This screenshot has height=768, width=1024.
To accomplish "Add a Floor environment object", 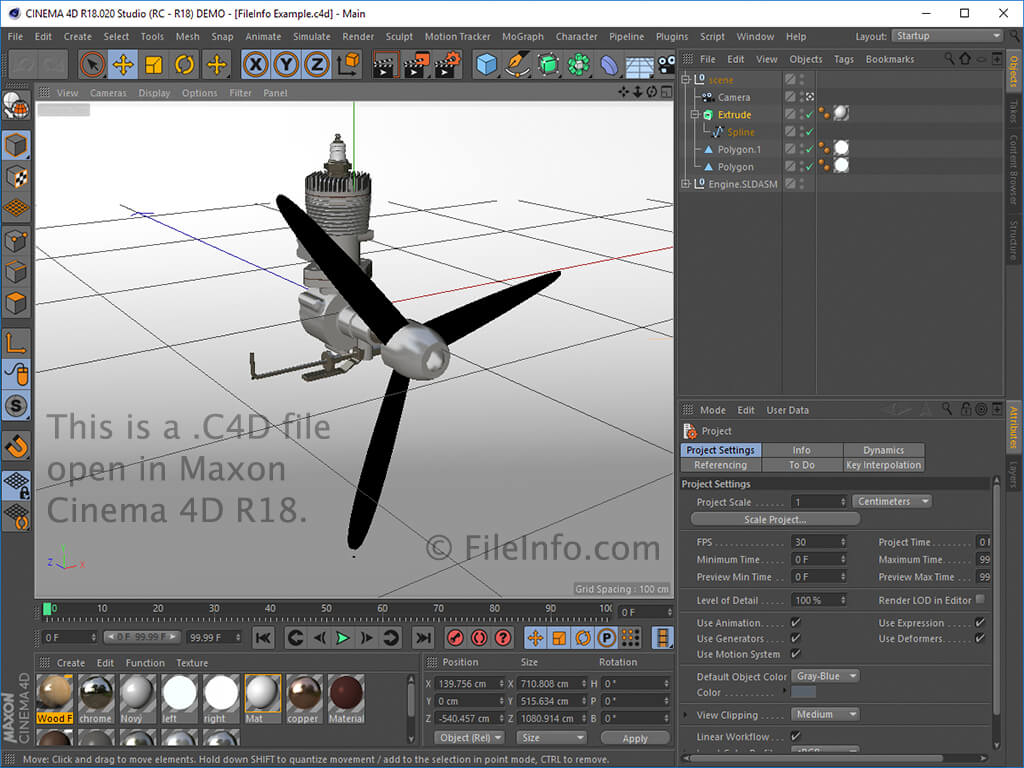I will point(639,65).
